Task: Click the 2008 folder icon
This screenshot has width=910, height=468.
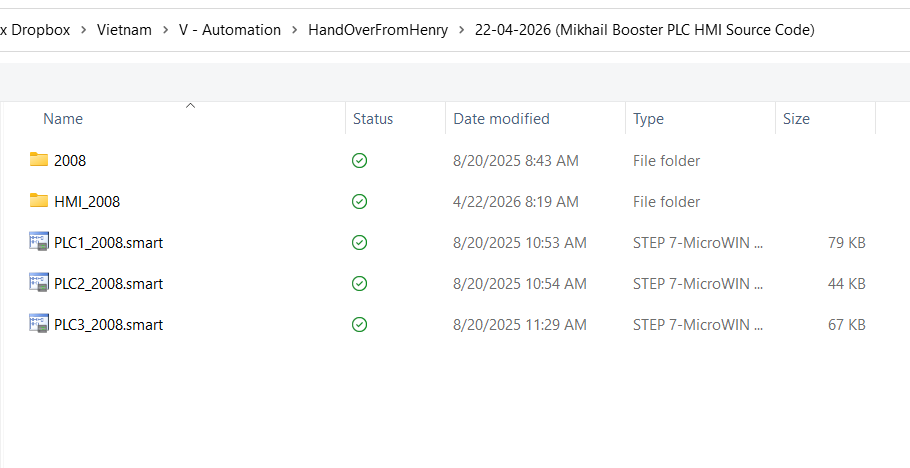Action: tap(39, 160)
